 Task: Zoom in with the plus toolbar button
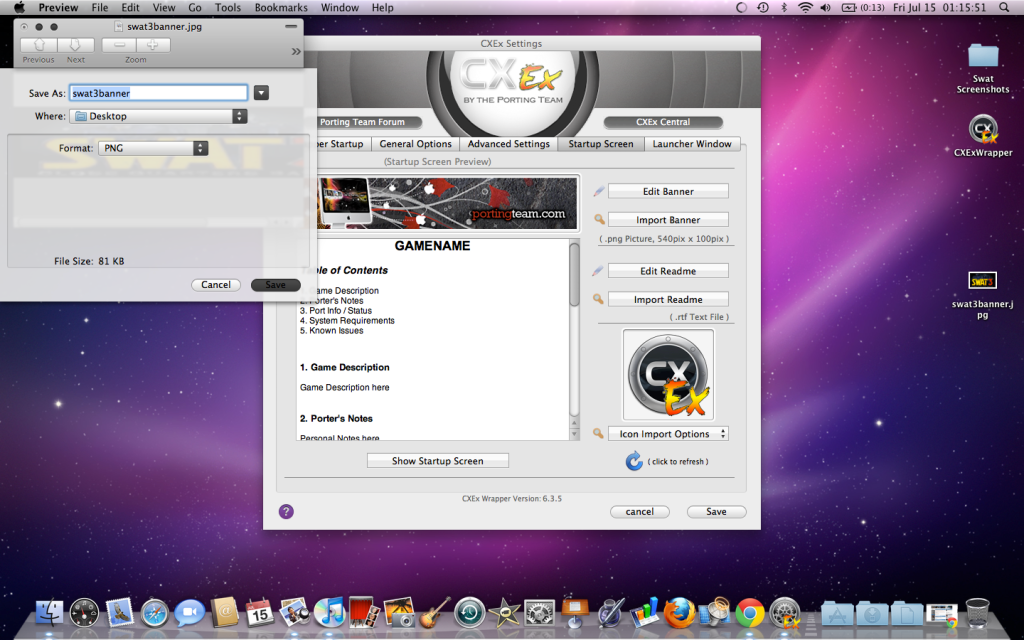tap(153, 44)
